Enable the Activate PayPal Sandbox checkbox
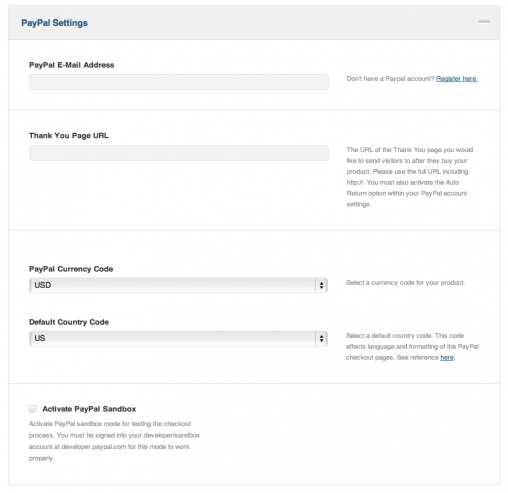The width and height of the screenshot is (508, 493). tap(32, 409)
